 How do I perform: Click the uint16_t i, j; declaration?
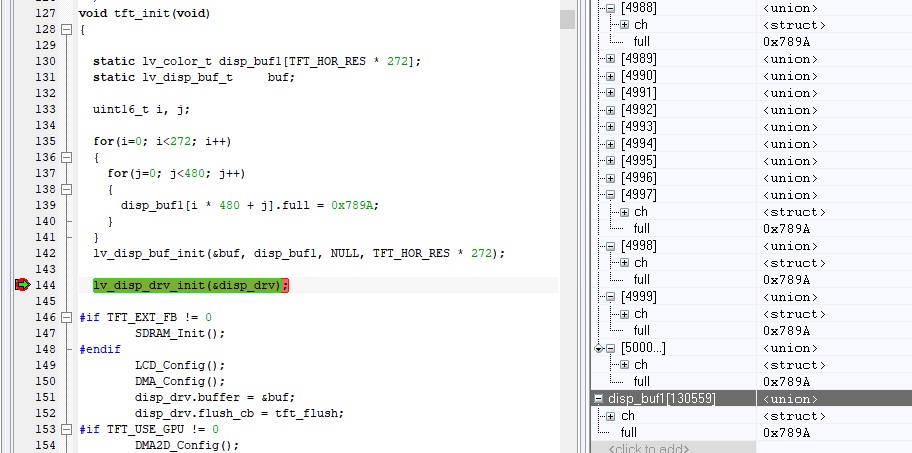141,109
